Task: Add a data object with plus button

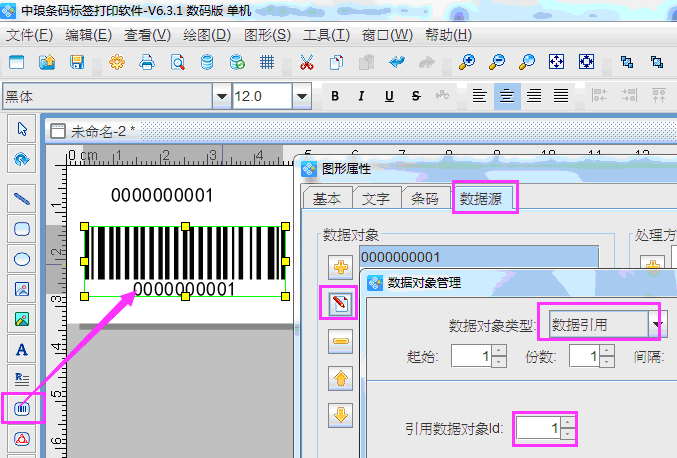Action: 340,268
